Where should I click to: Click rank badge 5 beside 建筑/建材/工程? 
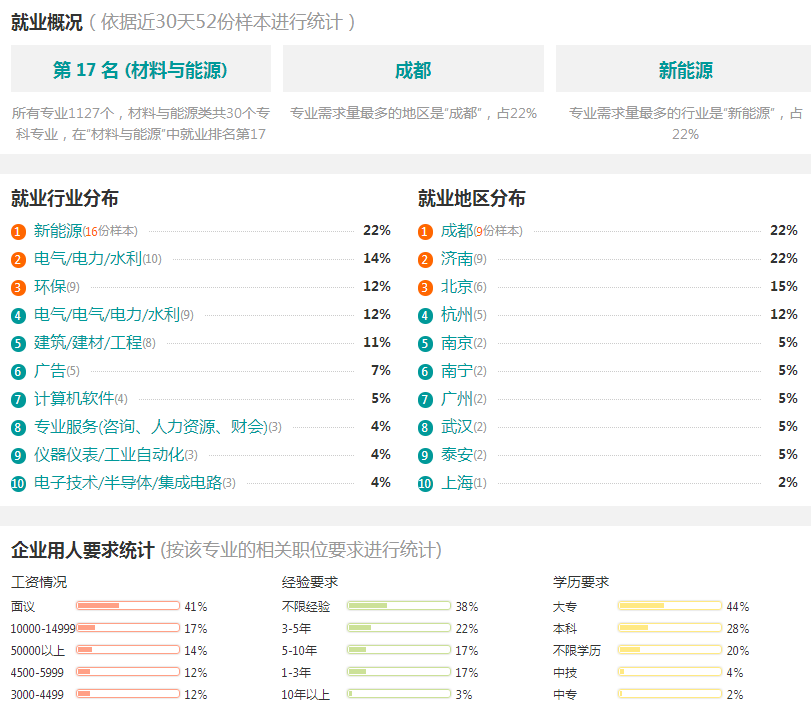[x=18, y=343]
